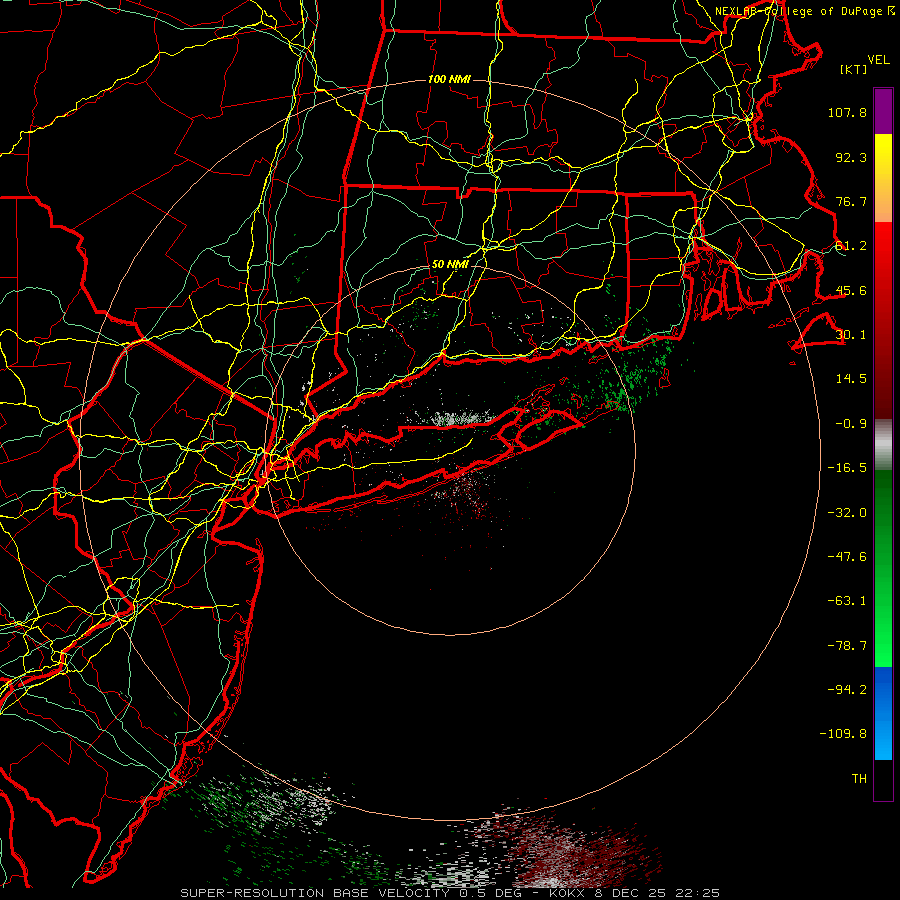Click the 61.2 legend value

pos(851,246)
